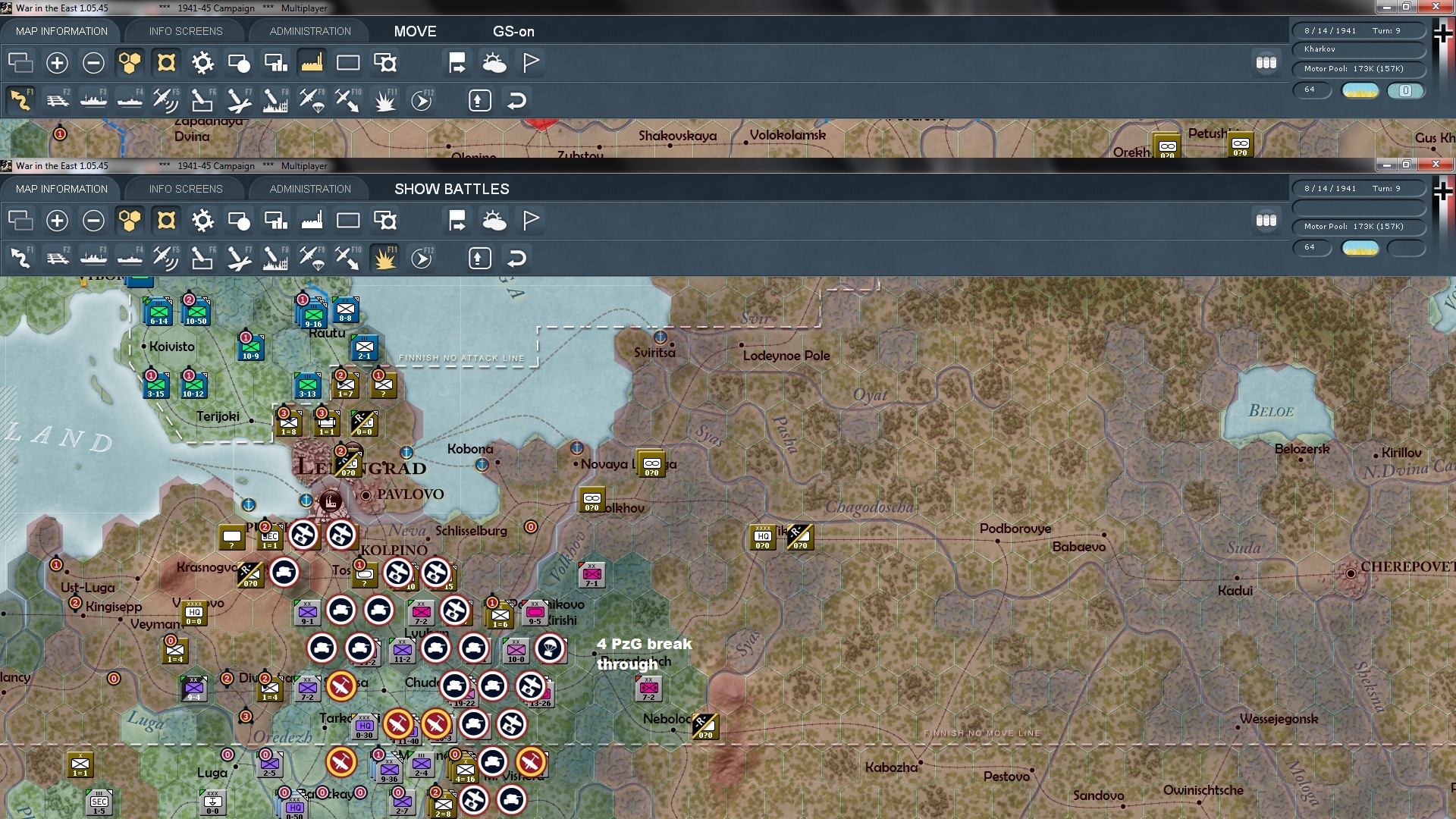Open gear preferences icon in lower window

pyautogui.click(x=202, y=221)
